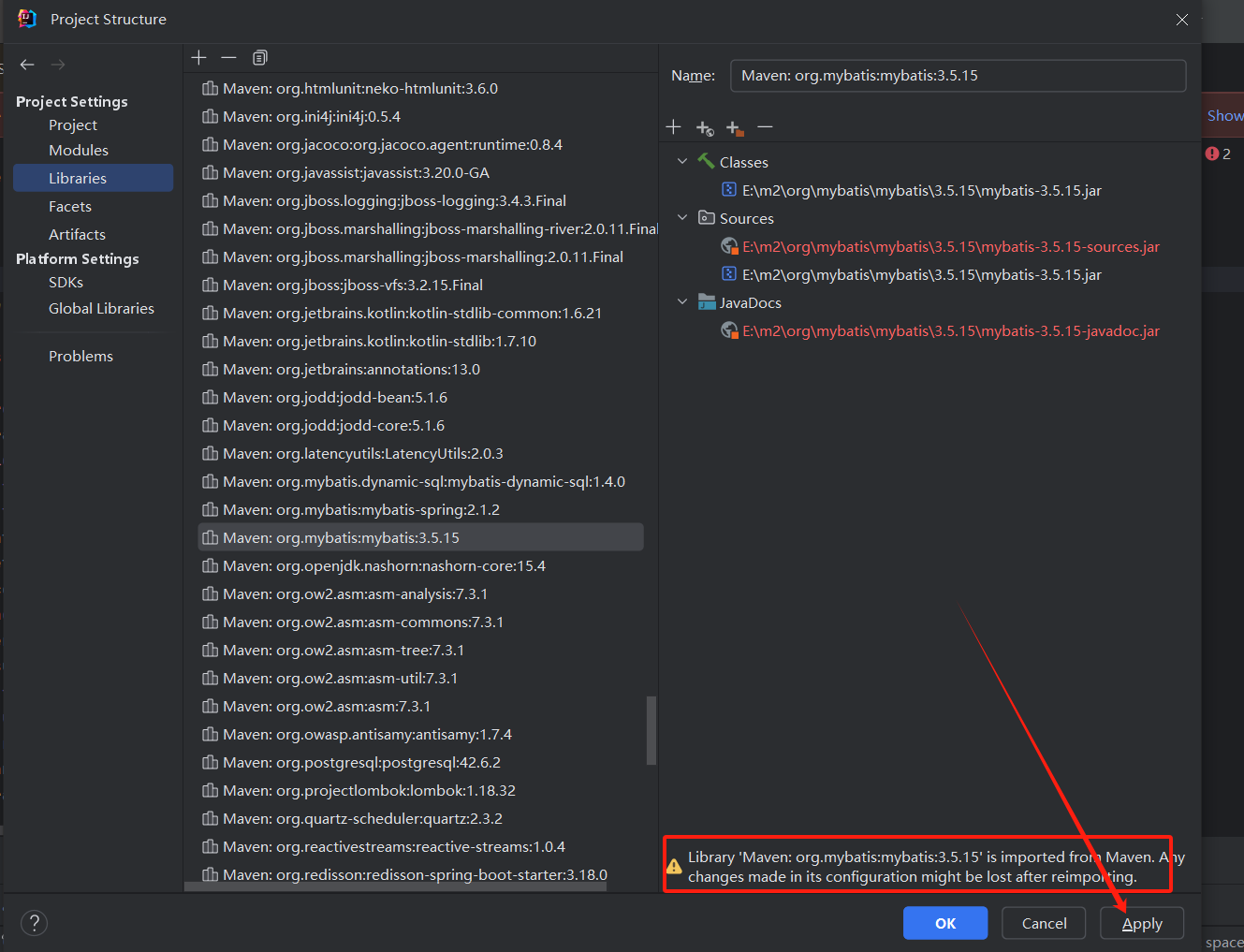Select Maven: org.jetbrains:annotations:13.0
Viewport: 1244px width, 952px height.
[x=351, y=370]
